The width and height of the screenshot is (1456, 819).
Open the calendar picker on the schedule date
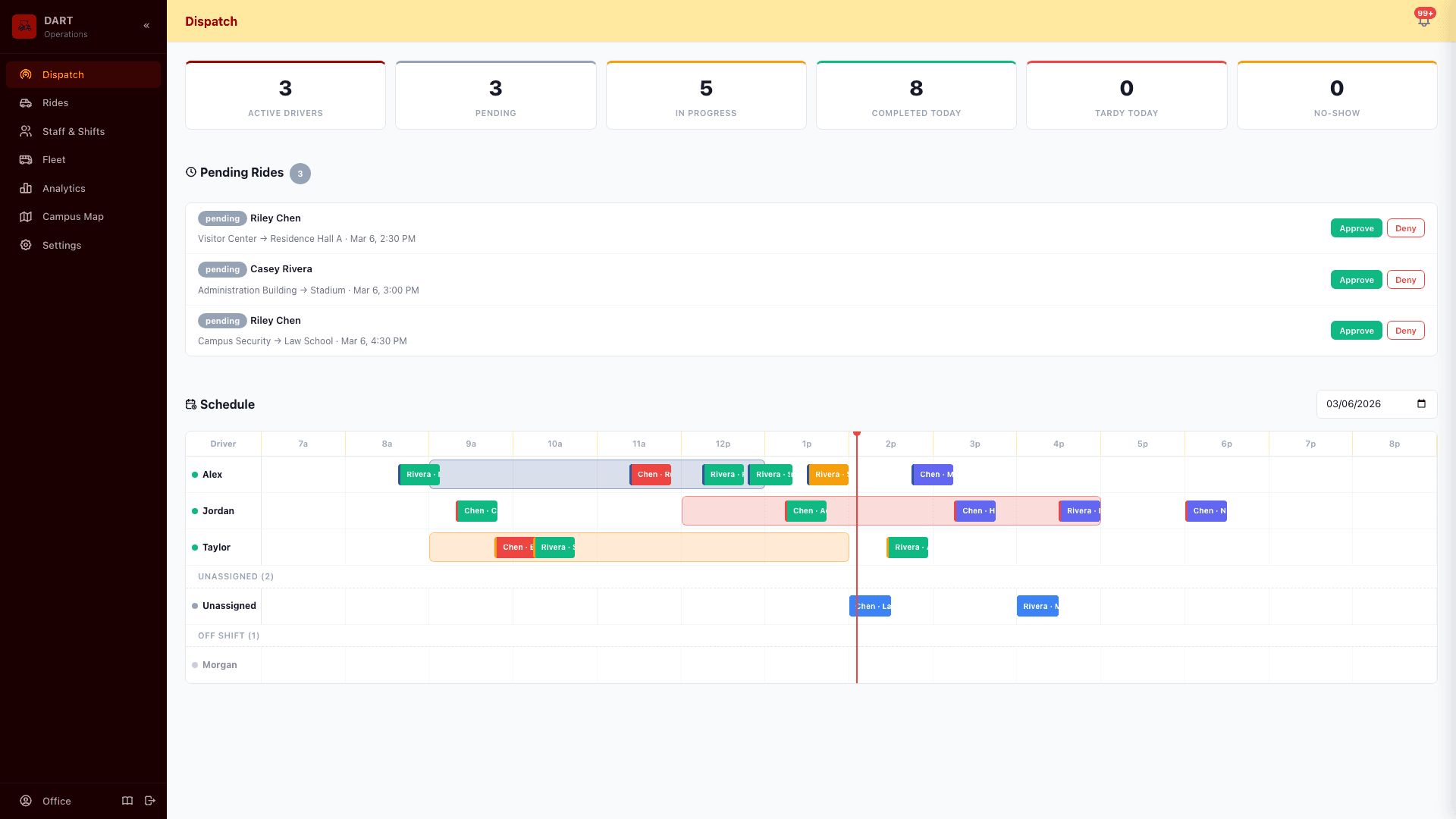click(x=1421, y=404)
